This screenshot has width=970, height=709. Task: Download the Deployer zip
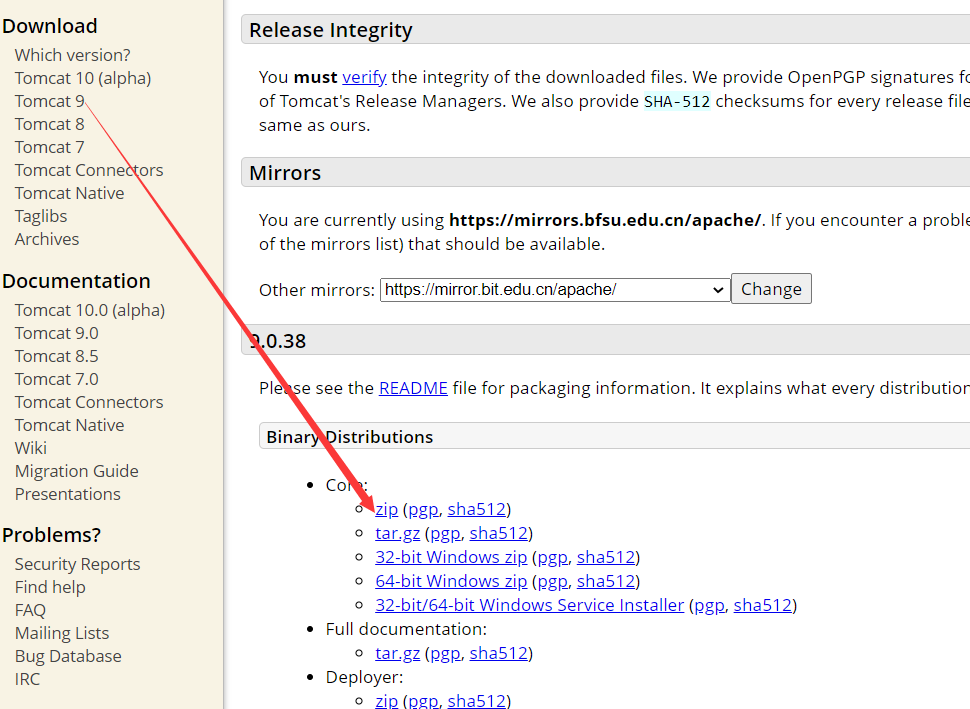(387, 701)
